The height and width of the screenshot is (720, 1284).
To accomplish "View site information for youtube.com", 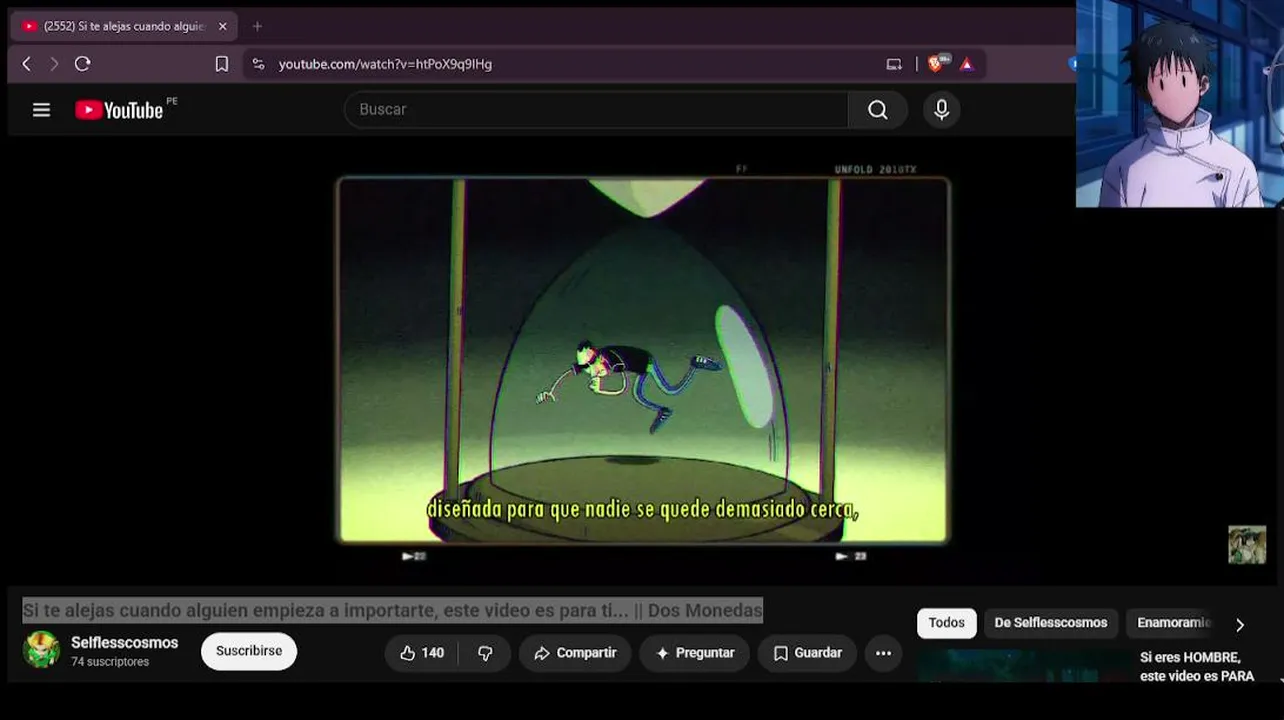I will pos(258,64).
